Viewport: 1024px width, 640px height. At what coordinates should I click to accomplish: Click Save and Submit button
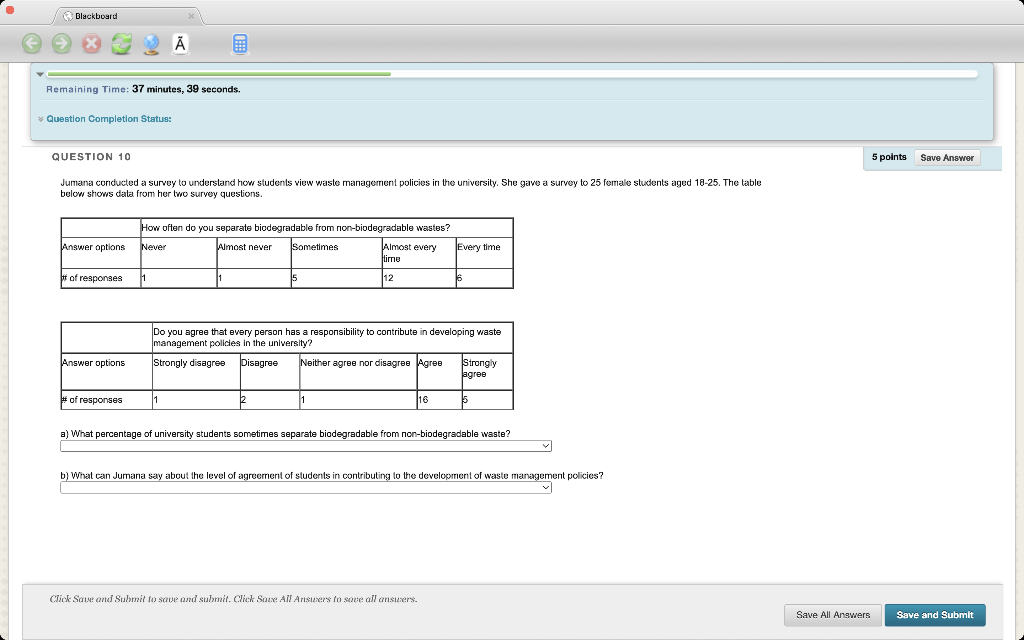pyautogui.click(x=935, y=615)
